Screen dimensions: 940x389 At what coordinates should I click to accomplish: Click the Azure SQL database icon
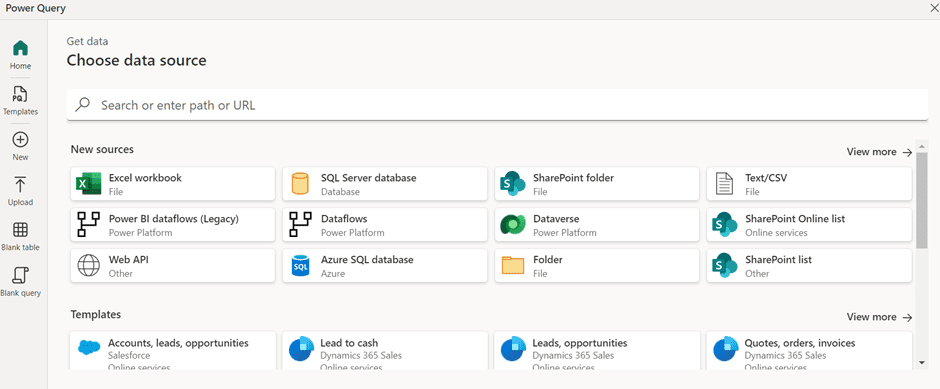pos(300,265)
